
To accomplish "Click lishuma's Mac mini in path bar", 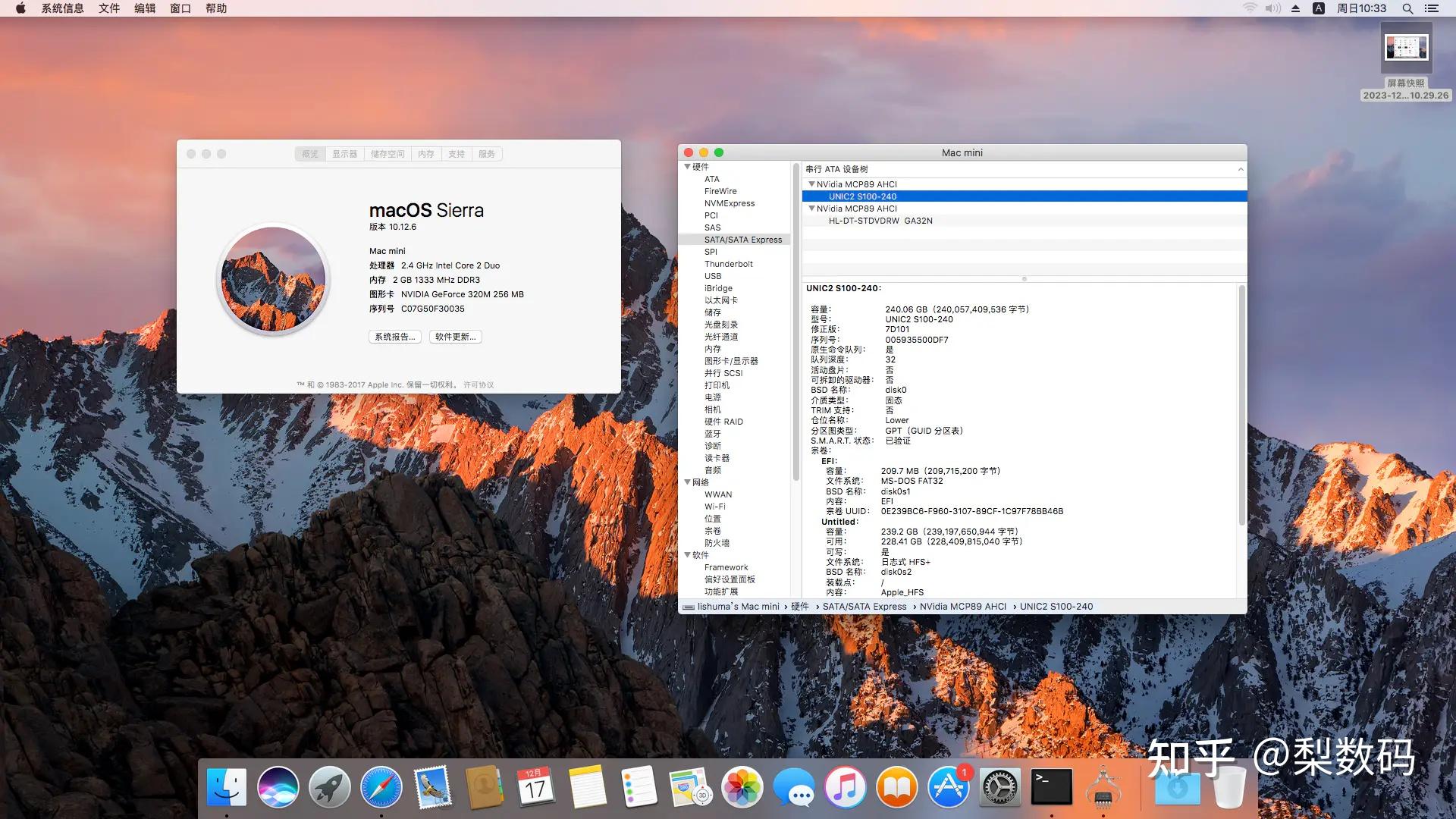I will click(738, 607).
